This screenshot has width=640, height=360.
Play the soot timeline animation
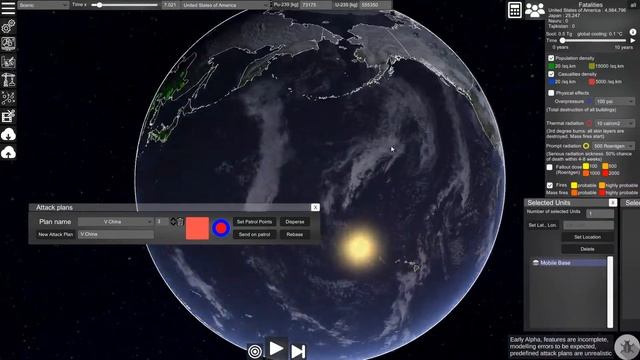[633, 40]
